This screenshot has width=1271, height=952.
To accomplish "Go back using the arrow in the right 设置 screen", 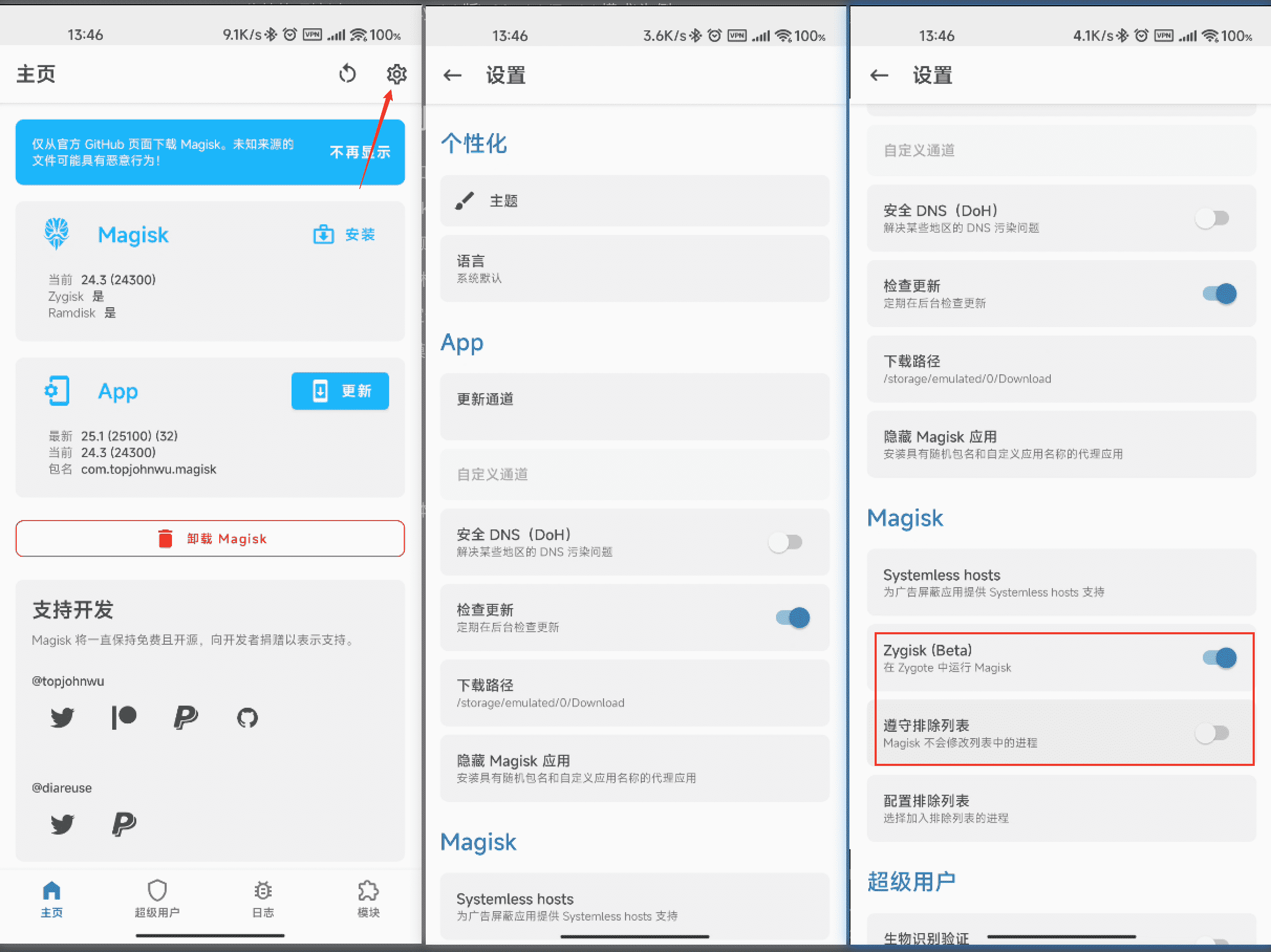I will [x=879, y=75].
